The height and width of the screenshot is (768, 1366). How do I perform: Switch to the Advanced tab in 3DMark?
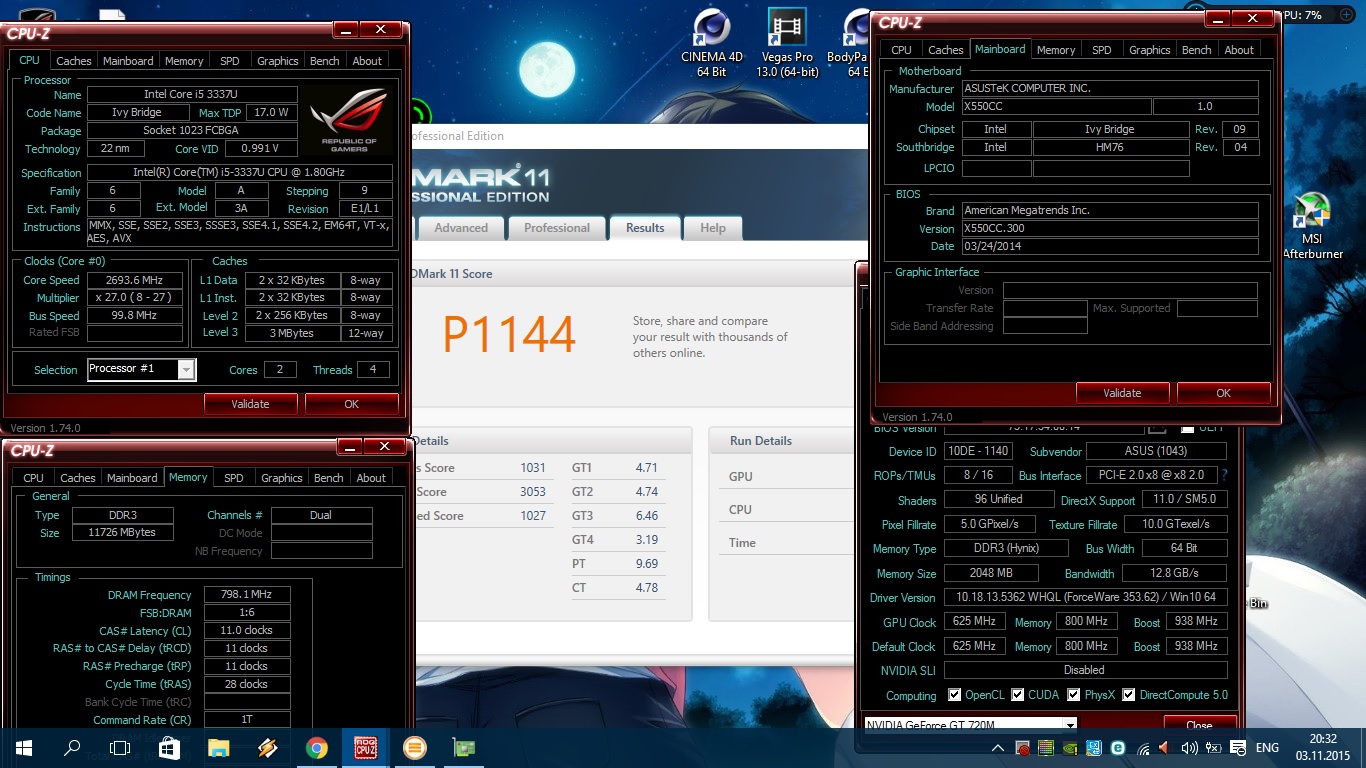[x=461, y=228]
